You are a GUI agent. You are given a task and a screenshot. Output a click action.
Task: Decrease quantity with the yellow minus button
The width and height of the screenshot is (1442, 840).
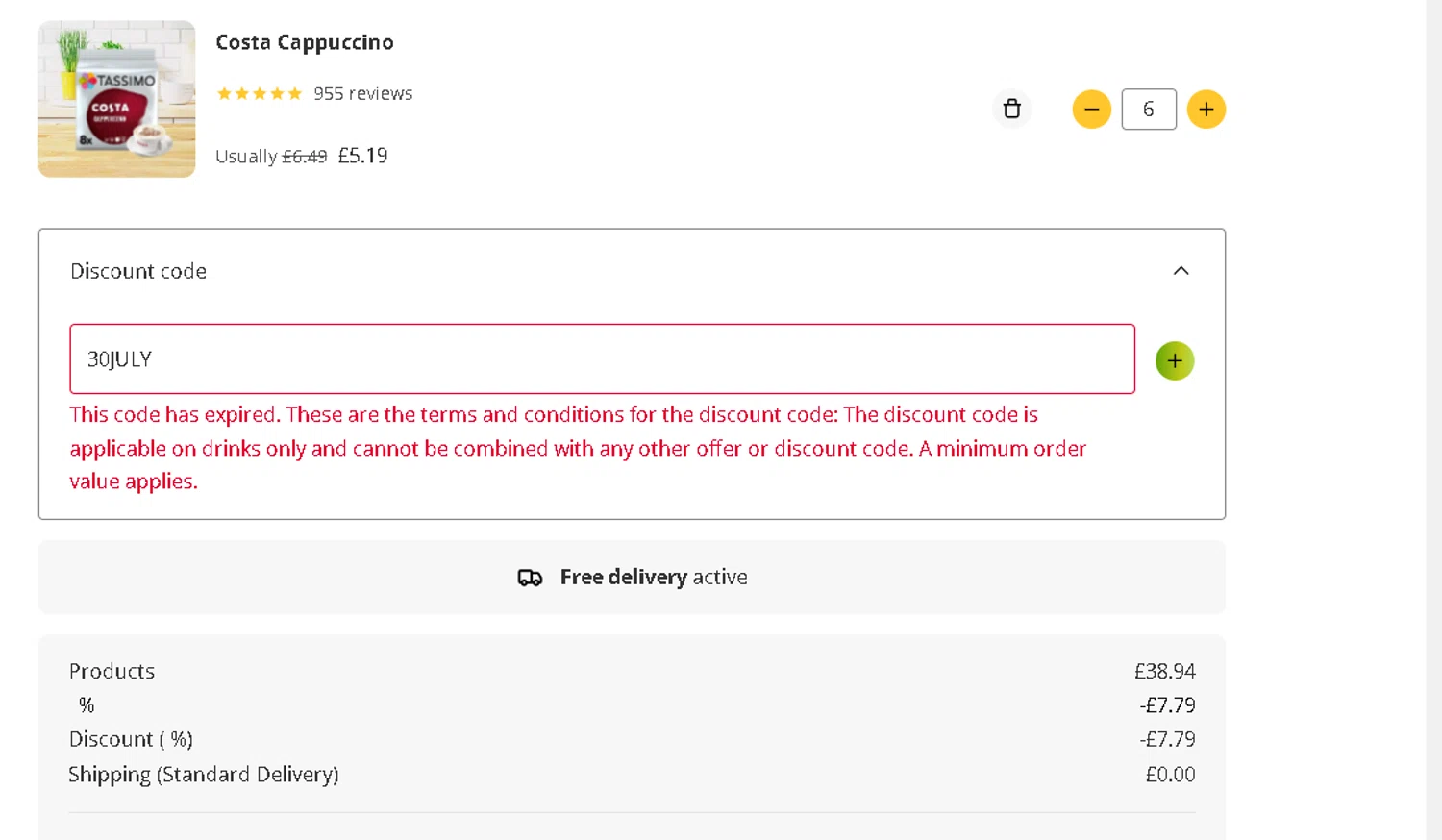[1091, 110]
